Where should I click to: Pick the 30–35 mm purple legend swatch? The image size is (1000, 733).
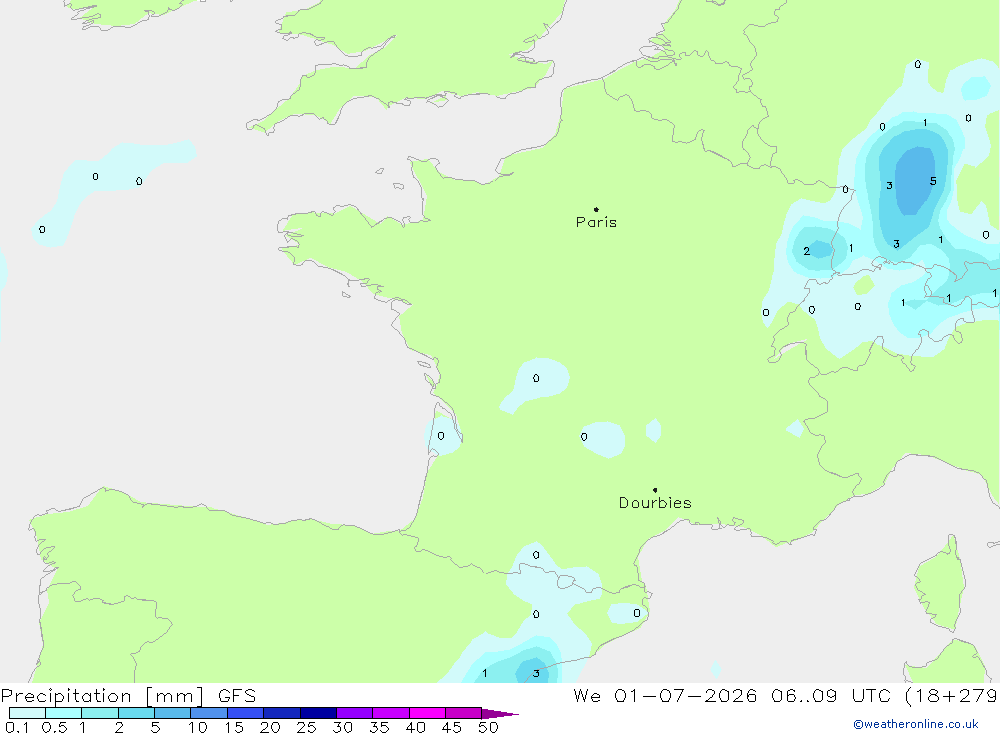(355, 713)
